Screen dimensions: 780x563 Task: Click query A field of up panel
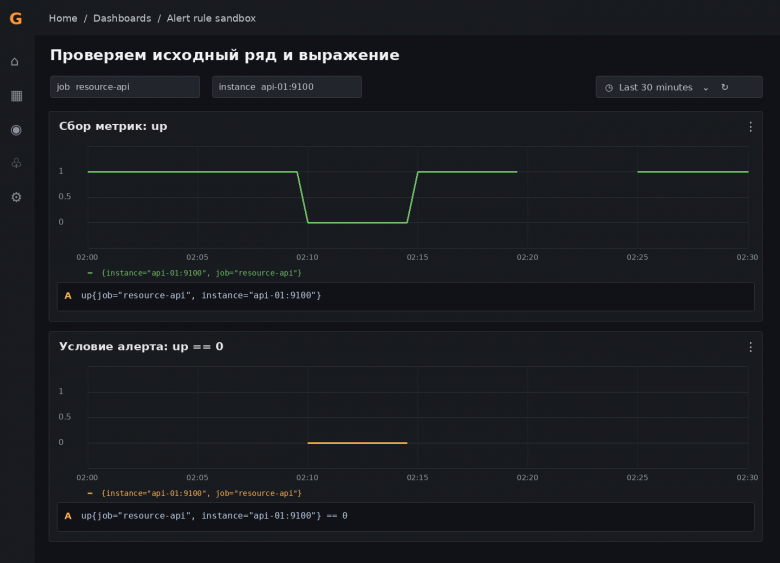click(406, 296)
